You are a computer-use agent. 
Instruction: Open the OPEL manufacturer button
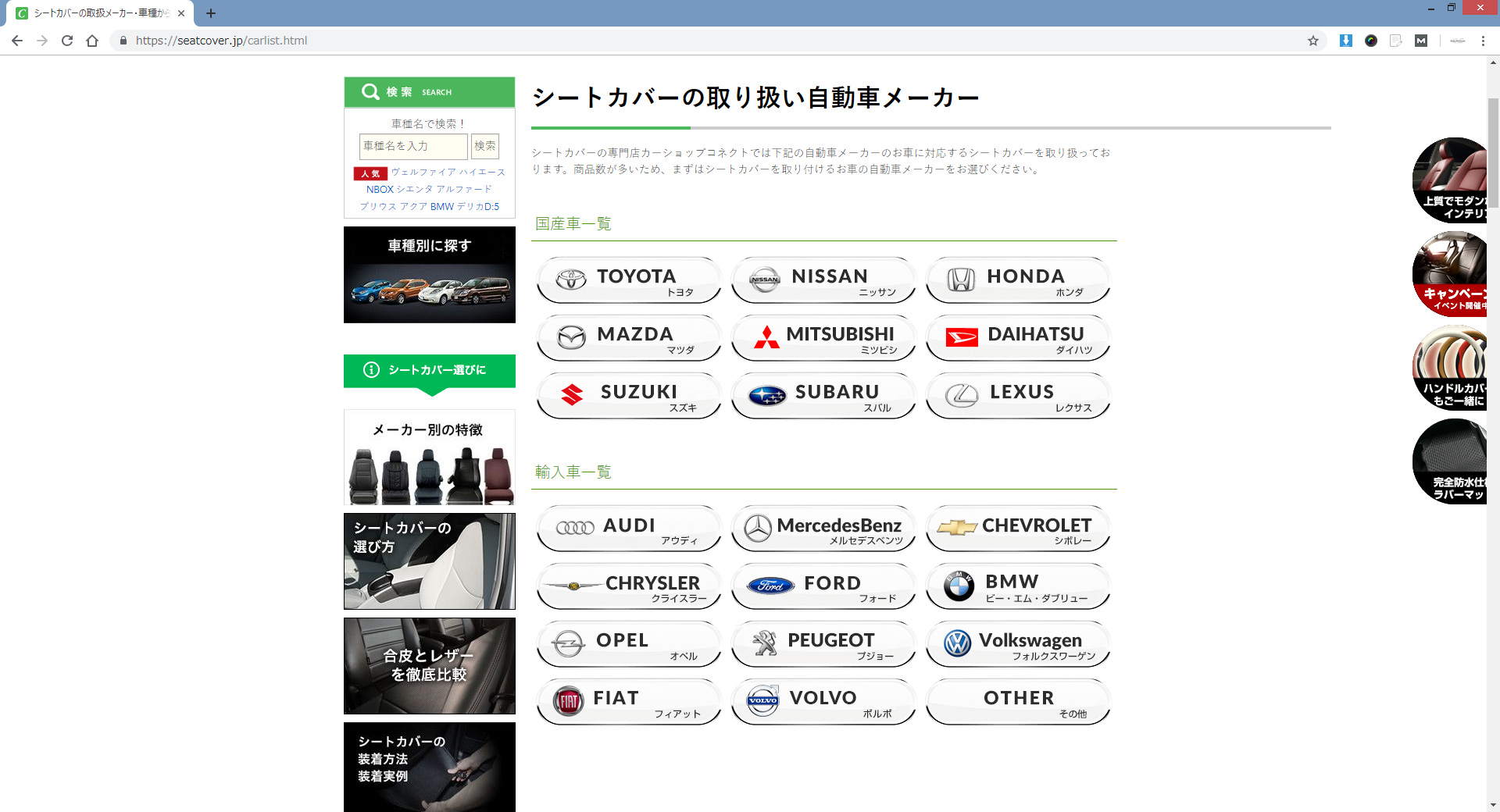tap(629, 644)
